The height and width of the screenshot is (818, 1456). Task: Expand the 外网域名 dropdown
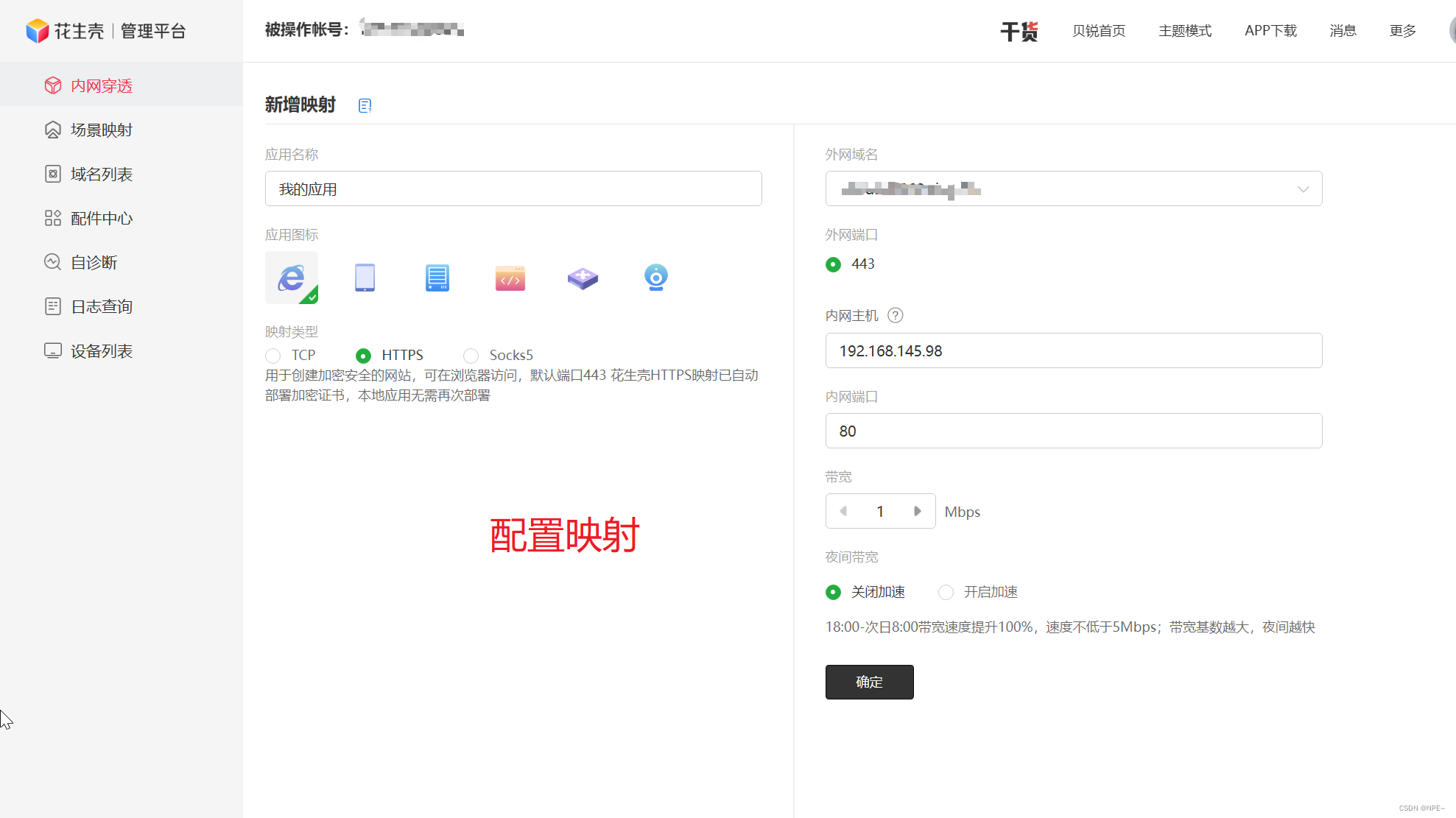click(1303, 189)
